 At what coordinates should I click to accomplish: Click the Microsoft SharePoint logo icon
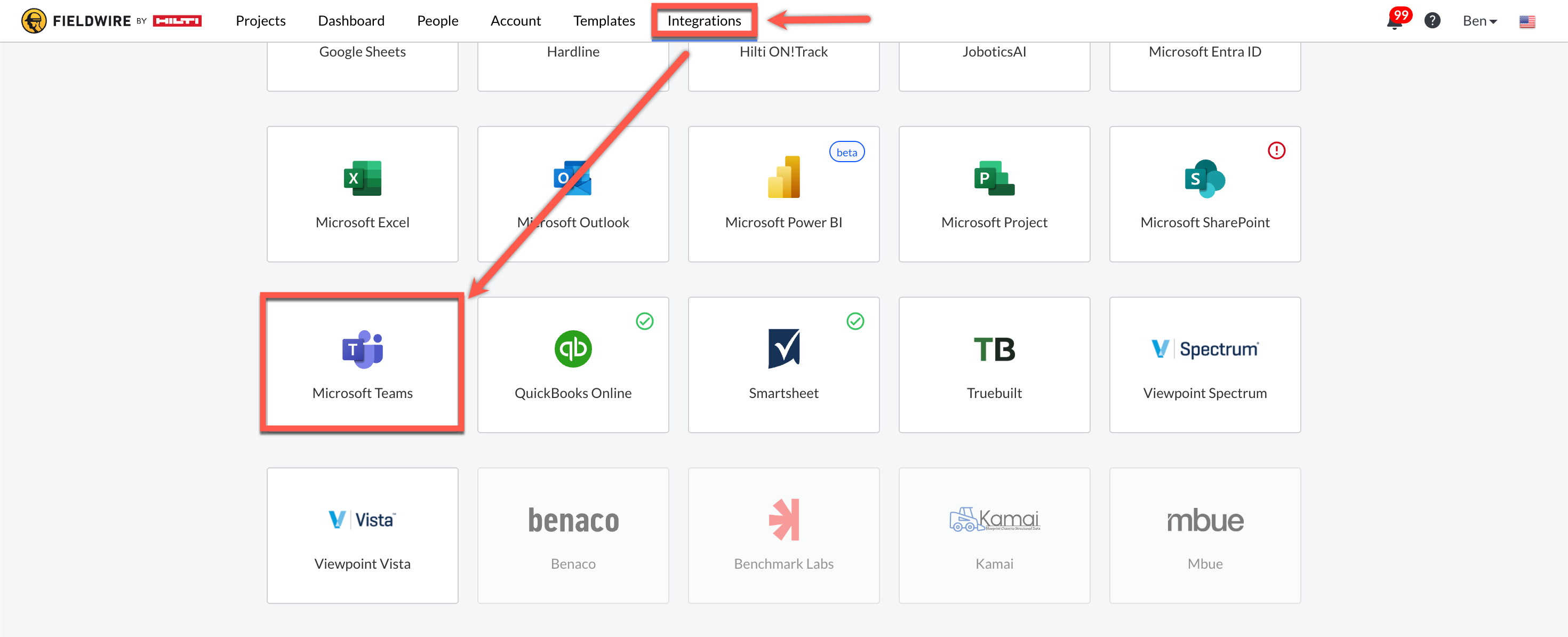click(1204, 178)
